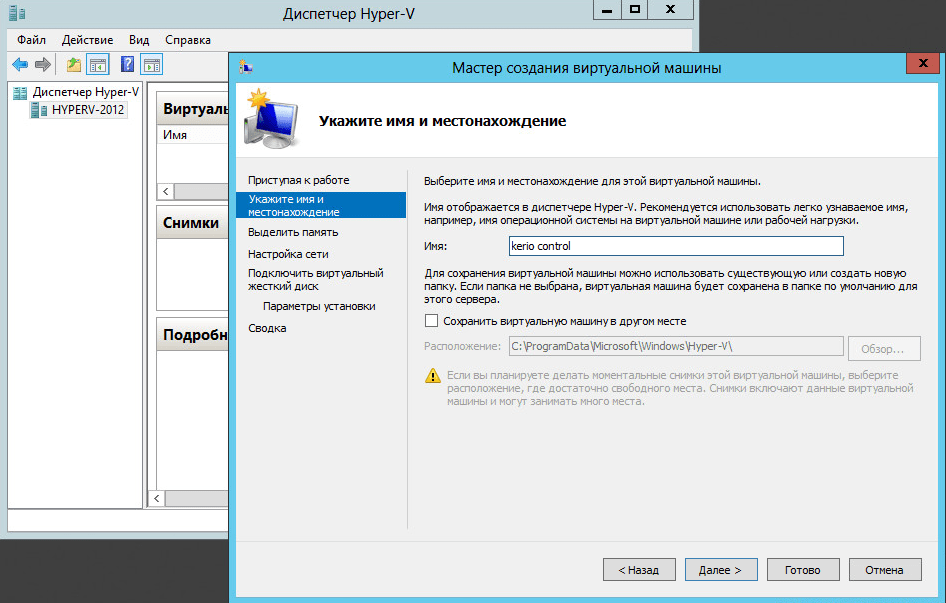Toggle the action pane toolbar icon
Screen dimensions: 946x603
(152, 65)
